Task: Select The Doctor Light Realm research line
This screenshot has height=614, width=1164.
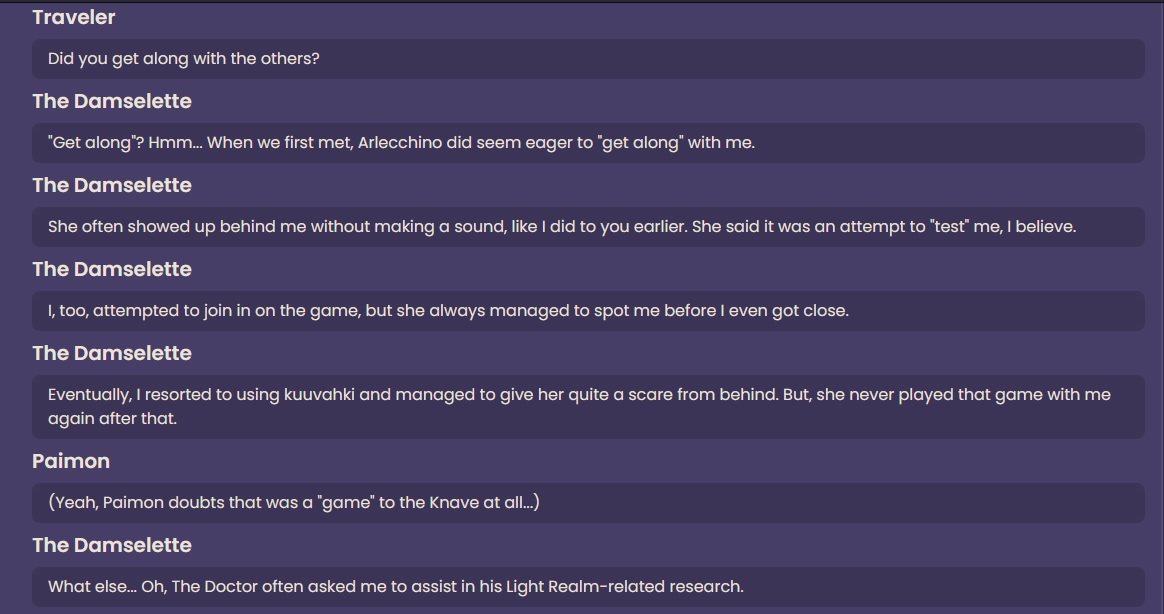Action: click(x=588, y=587)
